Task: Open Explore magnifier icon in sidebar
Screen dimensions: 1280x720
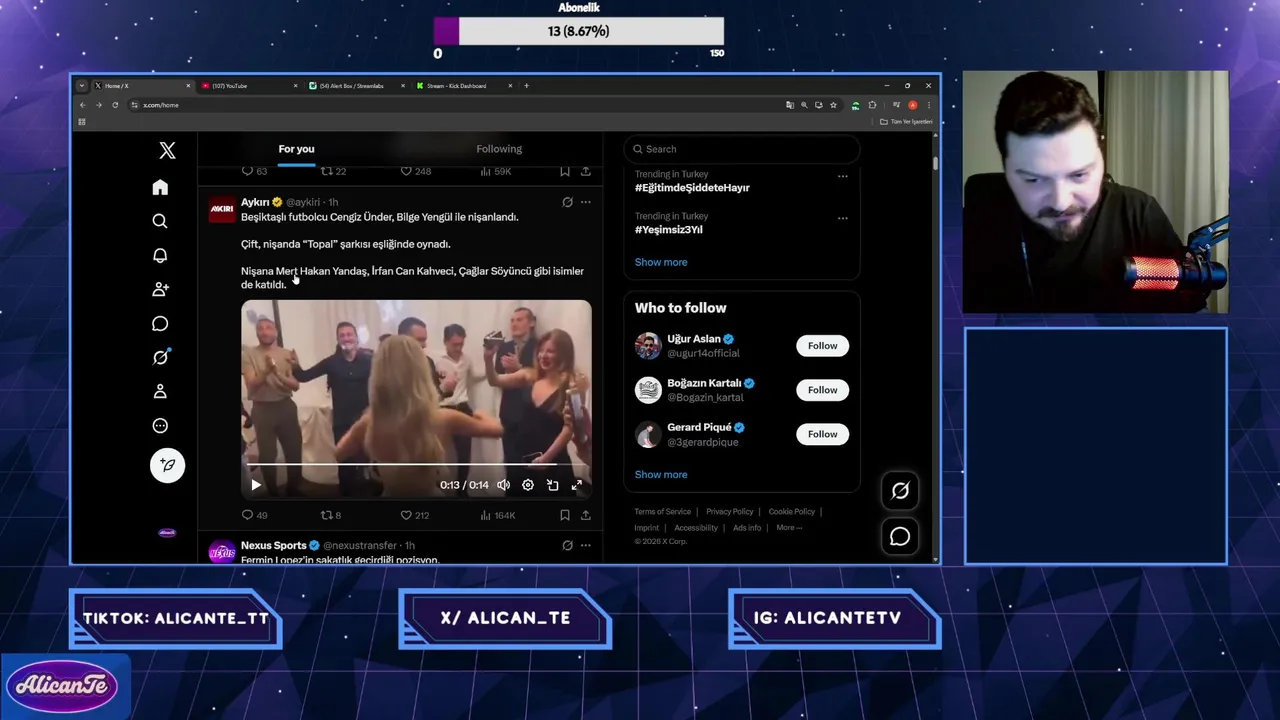Action: tap(160, 221)
